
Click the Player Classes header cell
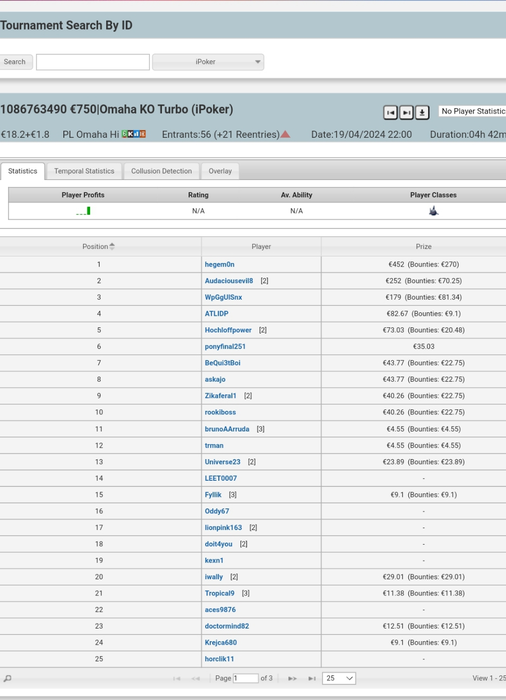click(x=433, y=195)
